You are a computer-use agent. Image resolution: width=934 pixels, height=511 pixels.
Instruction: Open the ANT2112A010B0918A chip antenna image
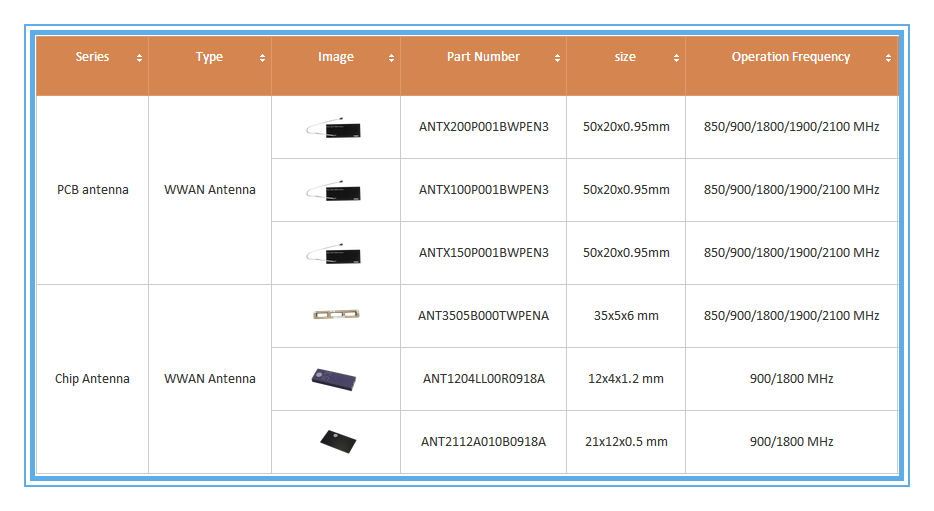point(337,441)
